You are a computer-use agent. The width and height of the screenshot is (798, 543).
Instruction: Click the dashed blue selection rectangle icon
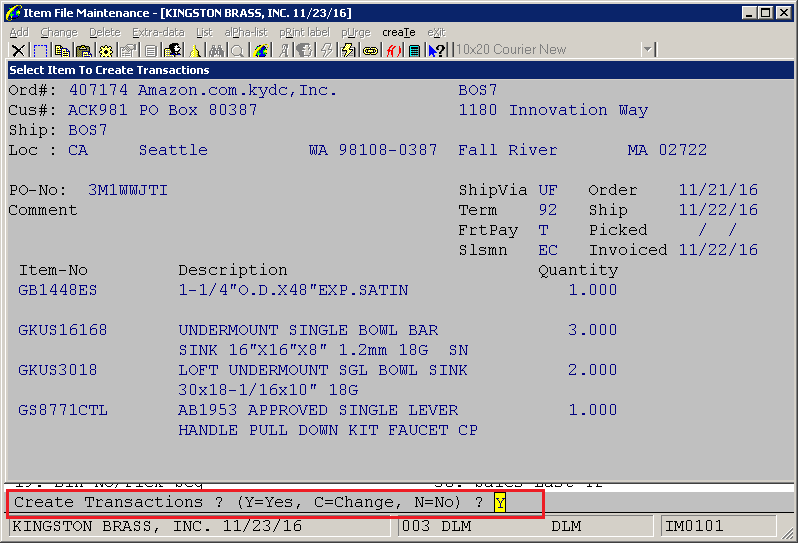coord(40,50)
